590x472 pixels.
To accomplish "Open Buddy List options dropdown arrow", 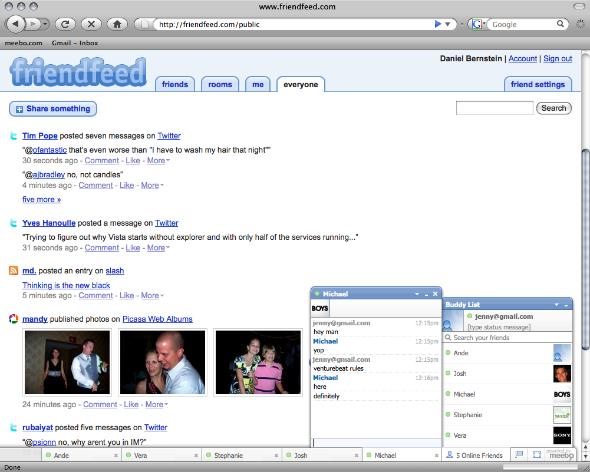I will (557, 305).
